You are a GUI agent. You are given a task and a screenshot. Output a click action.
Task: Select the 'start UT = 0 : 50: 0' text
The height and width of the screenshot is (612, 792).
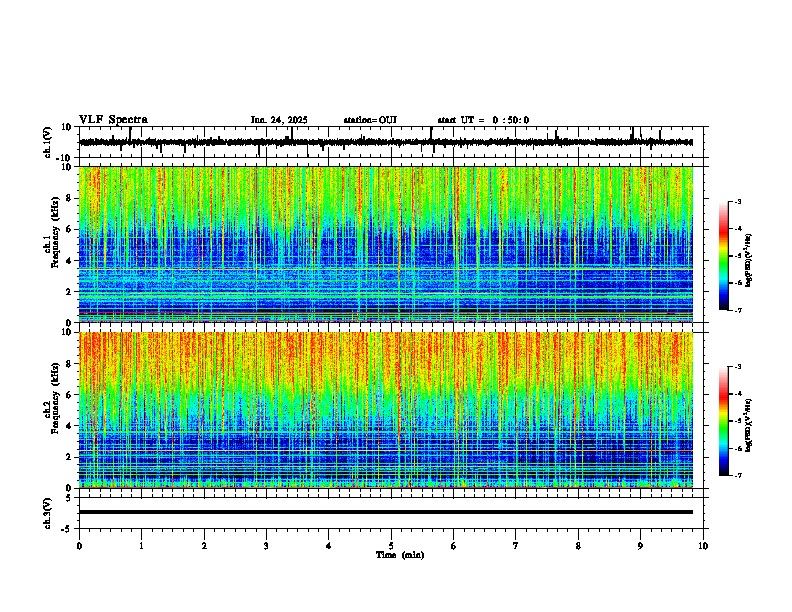click(x=483, y=120)
